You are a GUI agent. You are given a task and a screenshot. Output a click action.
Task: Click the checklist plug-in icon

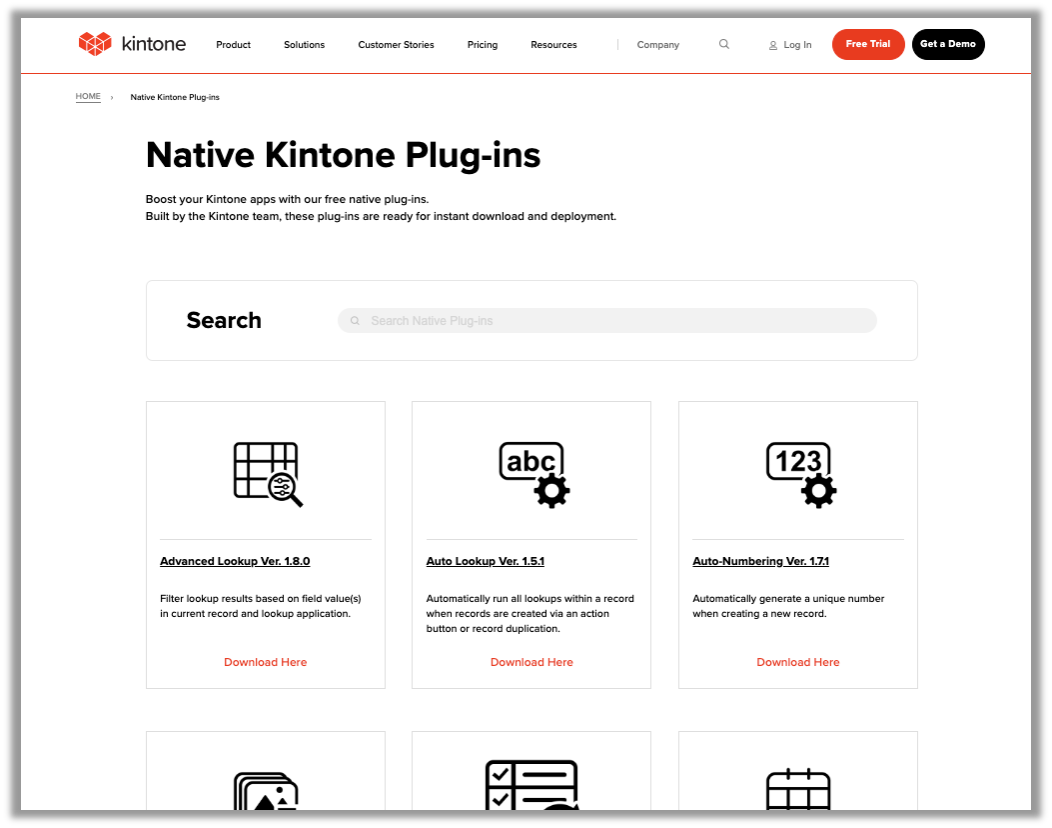533,786
